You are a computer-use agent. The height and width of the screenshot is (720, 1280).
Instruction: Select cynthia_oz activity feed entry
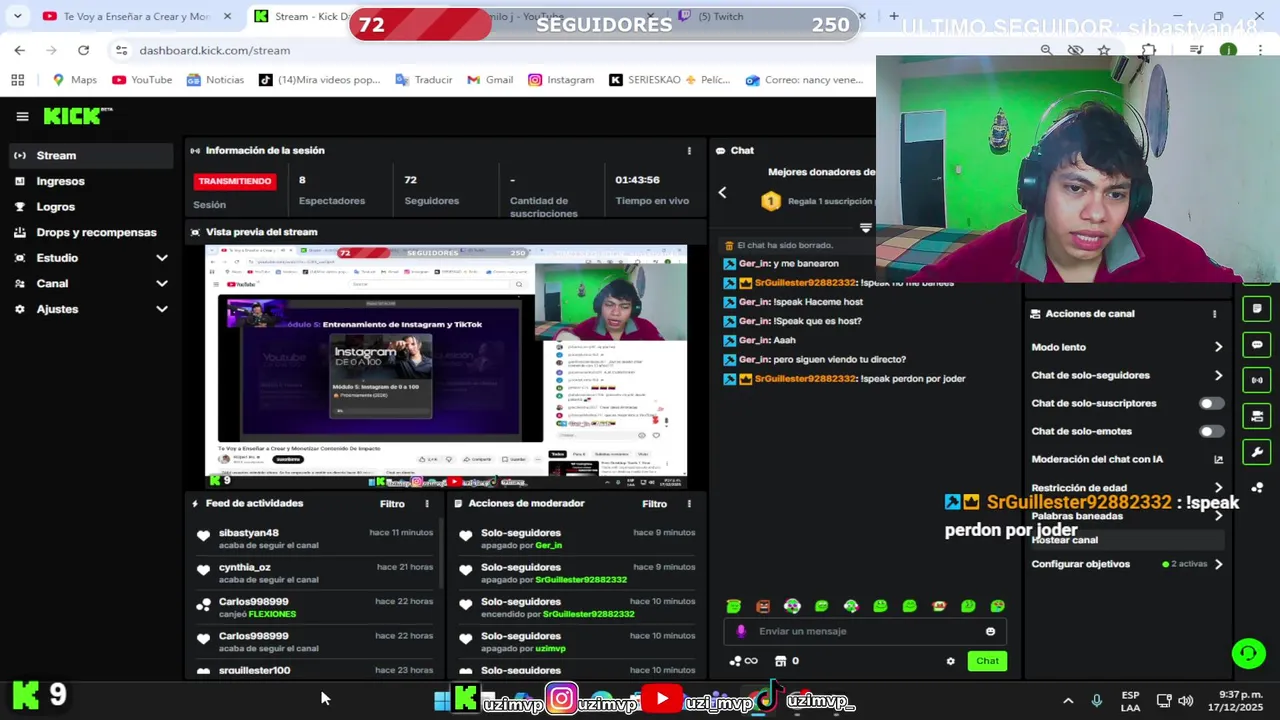pyautogui.click(x=314, y=573)
